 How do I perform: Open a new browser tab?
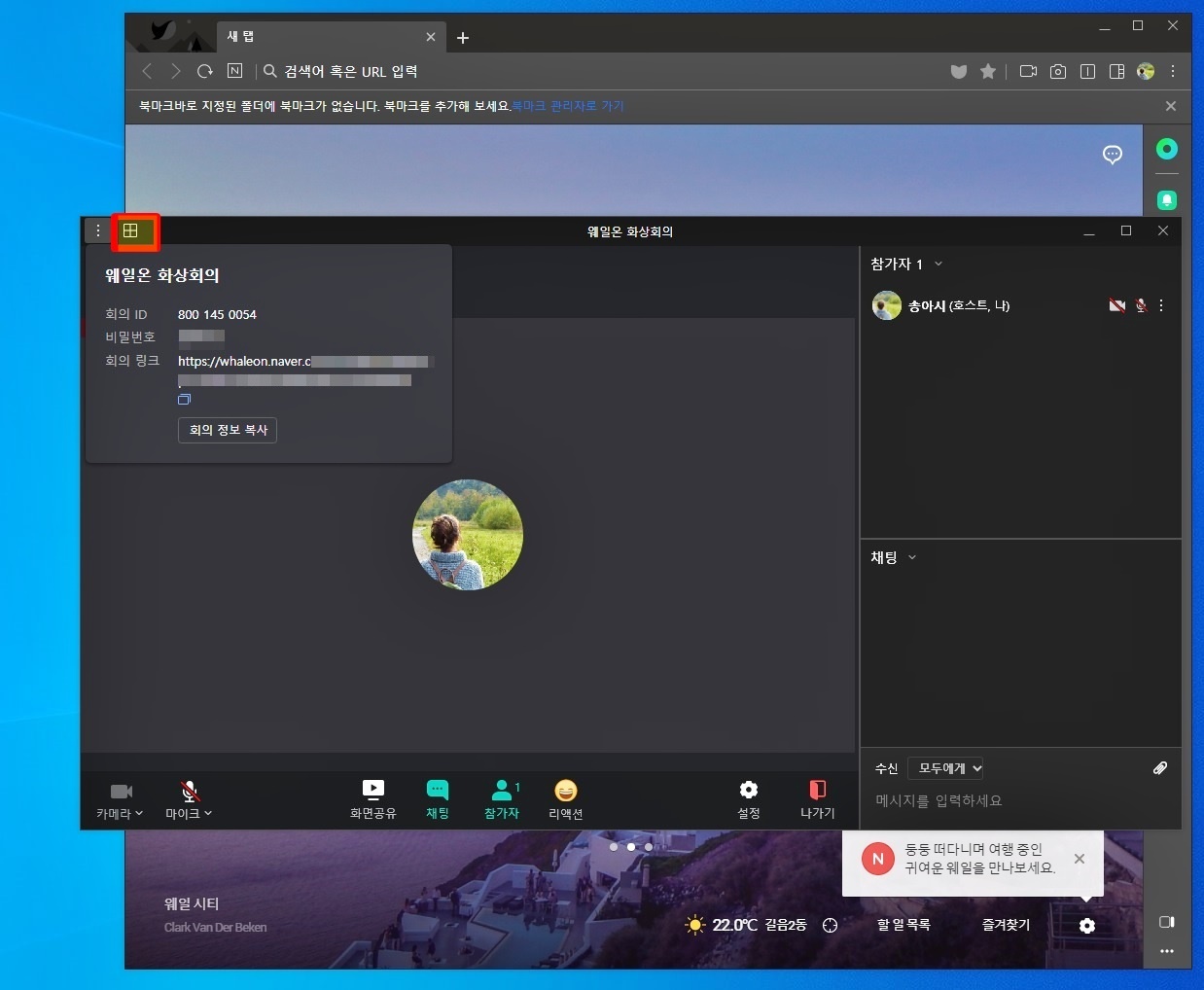(463, 38)
